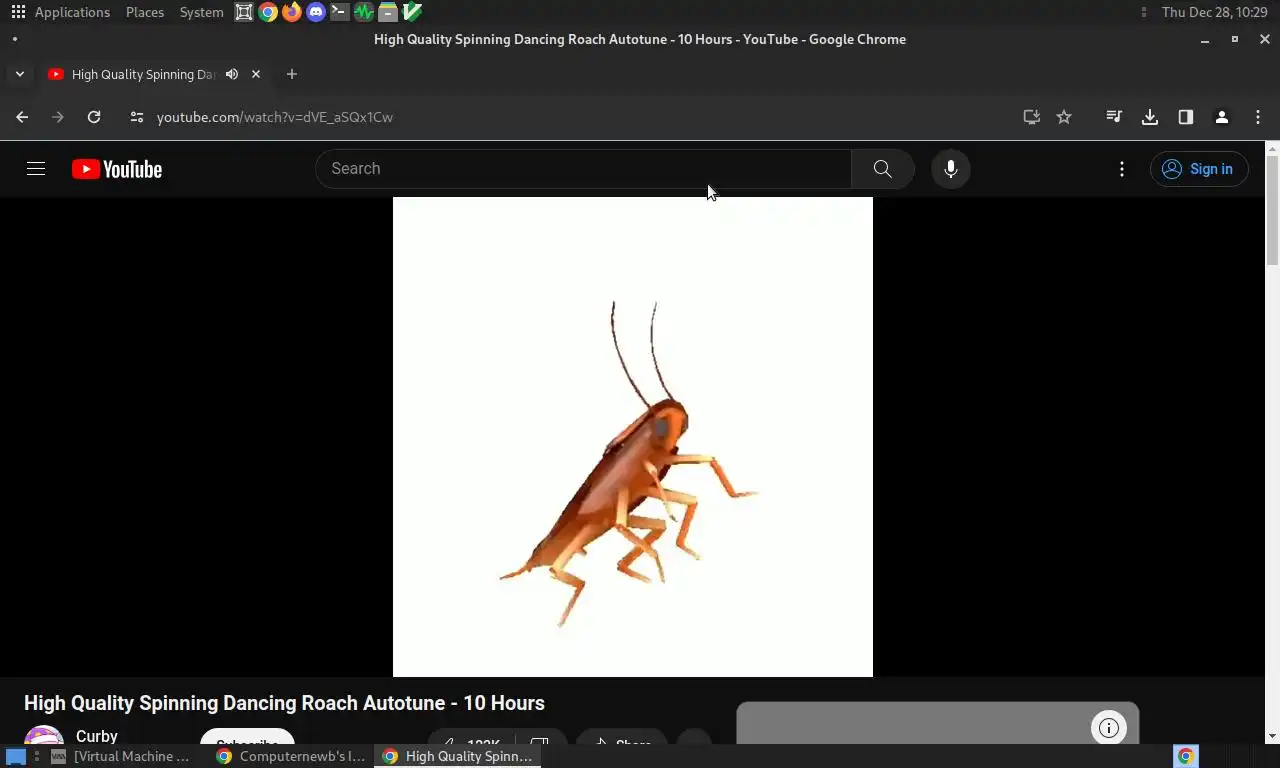Click the clock Thu Dec 28, 10:29
1280x768 pixels.
pyautogui.click(x=1214, y=12)
